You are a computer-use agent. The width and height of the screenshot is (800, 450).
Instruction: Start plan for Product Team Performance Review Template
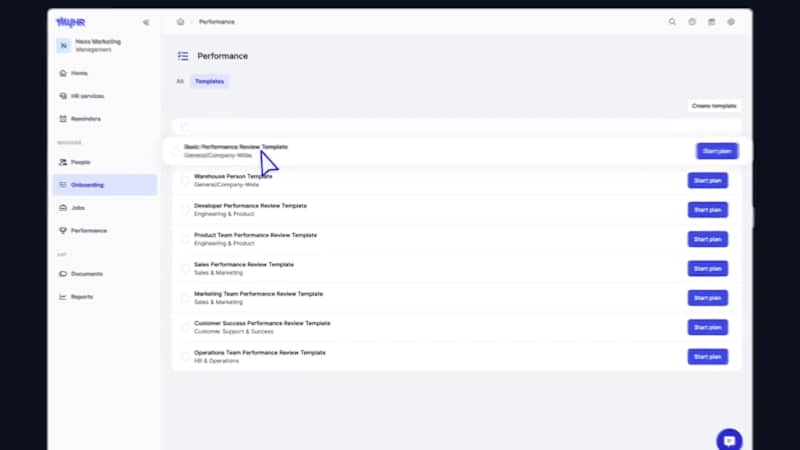point(707,239)
